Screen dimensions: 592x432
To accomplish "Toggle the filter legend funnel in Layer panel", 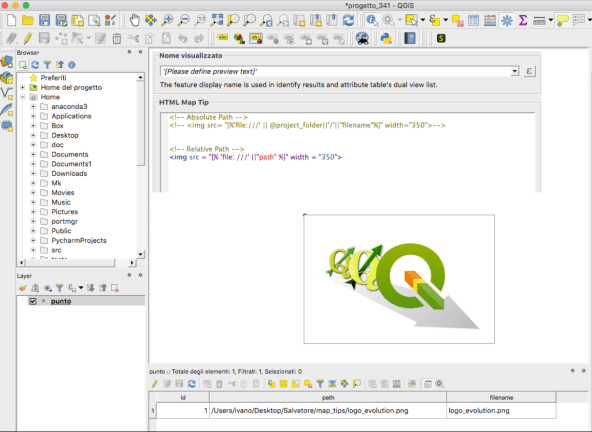I will (x=59, y=288).
